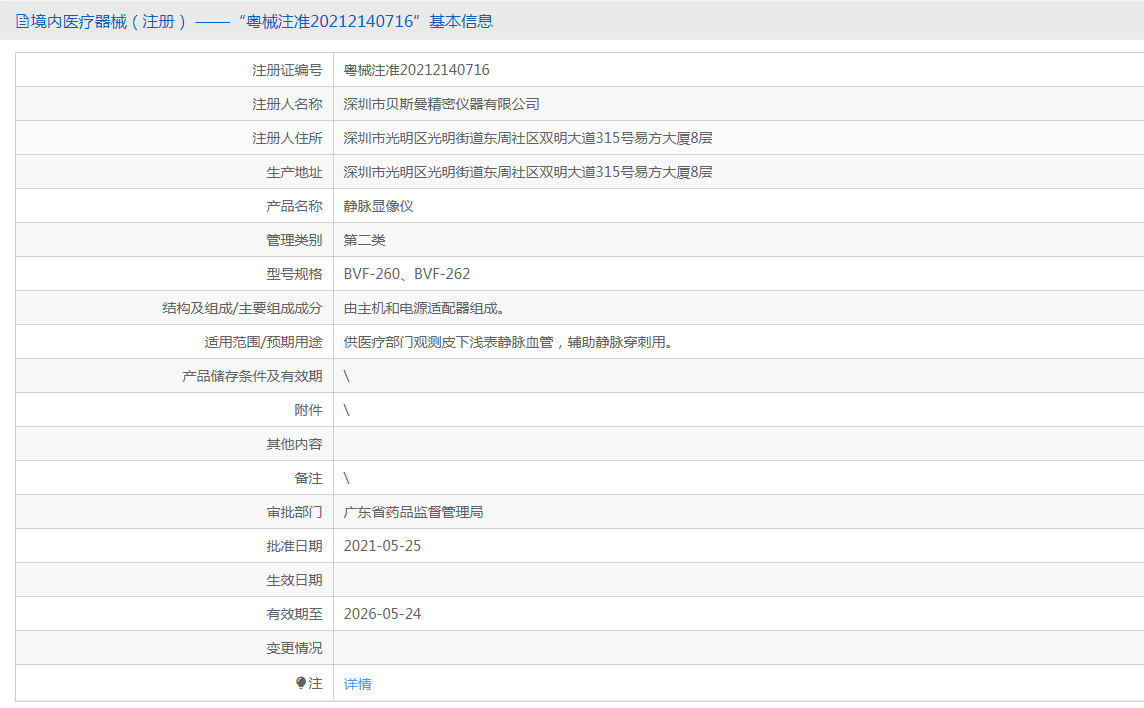Select the 生产地址 address value
Screen dimensions: 1144x708
528,172
